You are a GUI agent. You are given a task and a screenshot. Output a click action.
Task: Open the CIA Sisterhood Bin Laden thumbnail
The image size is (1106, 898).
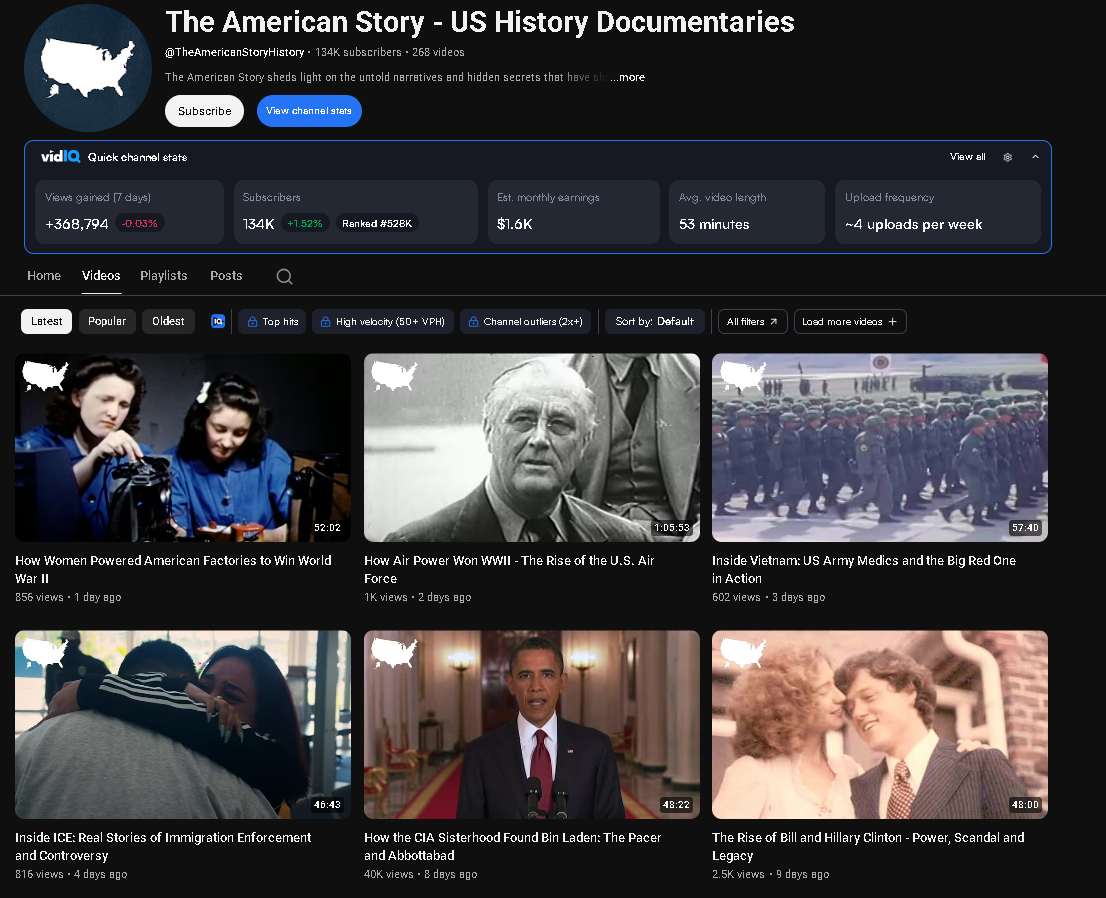pos(532,725)
